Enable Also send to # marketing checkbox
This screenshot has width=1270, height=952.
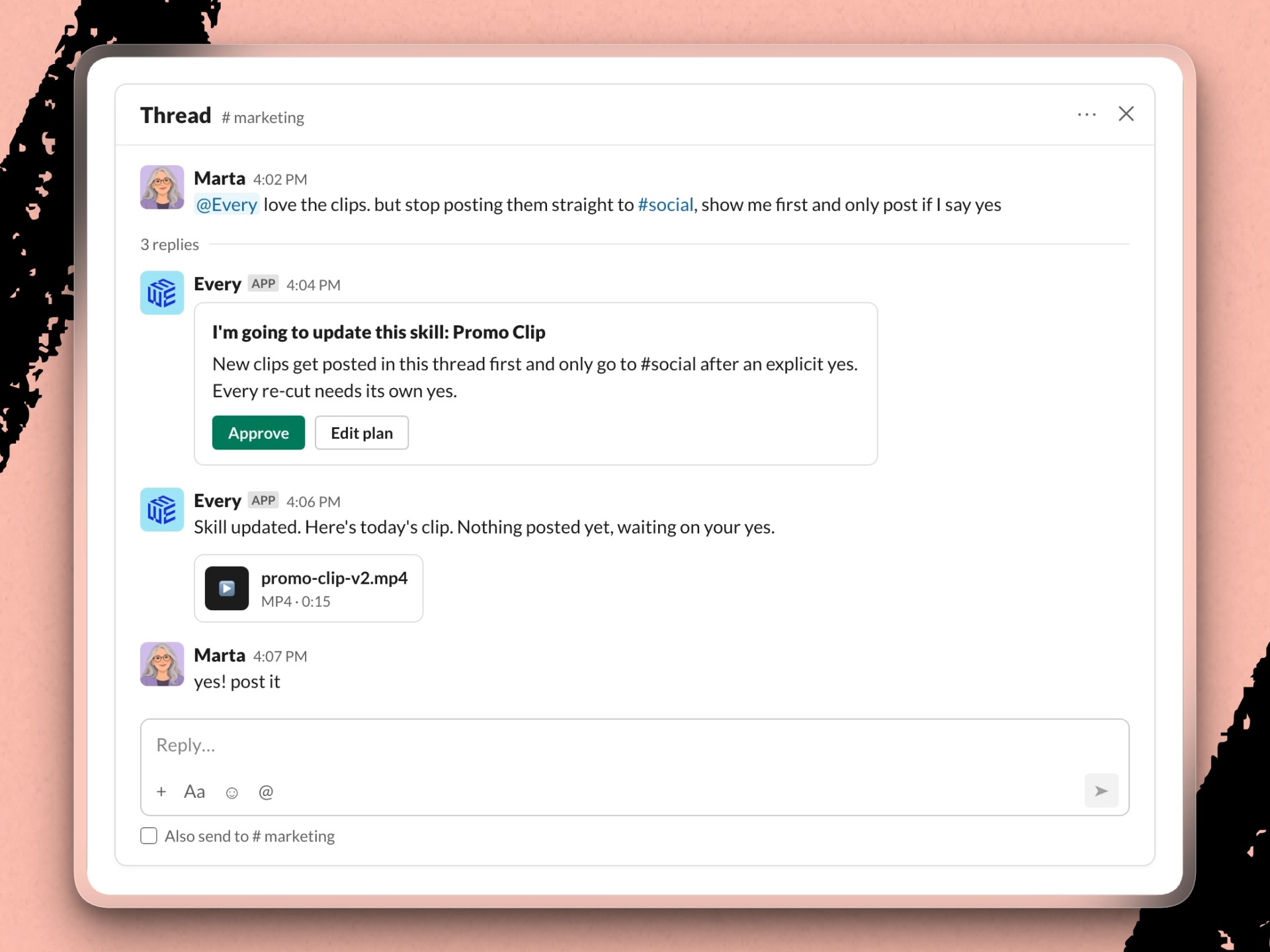coord(149,836)
